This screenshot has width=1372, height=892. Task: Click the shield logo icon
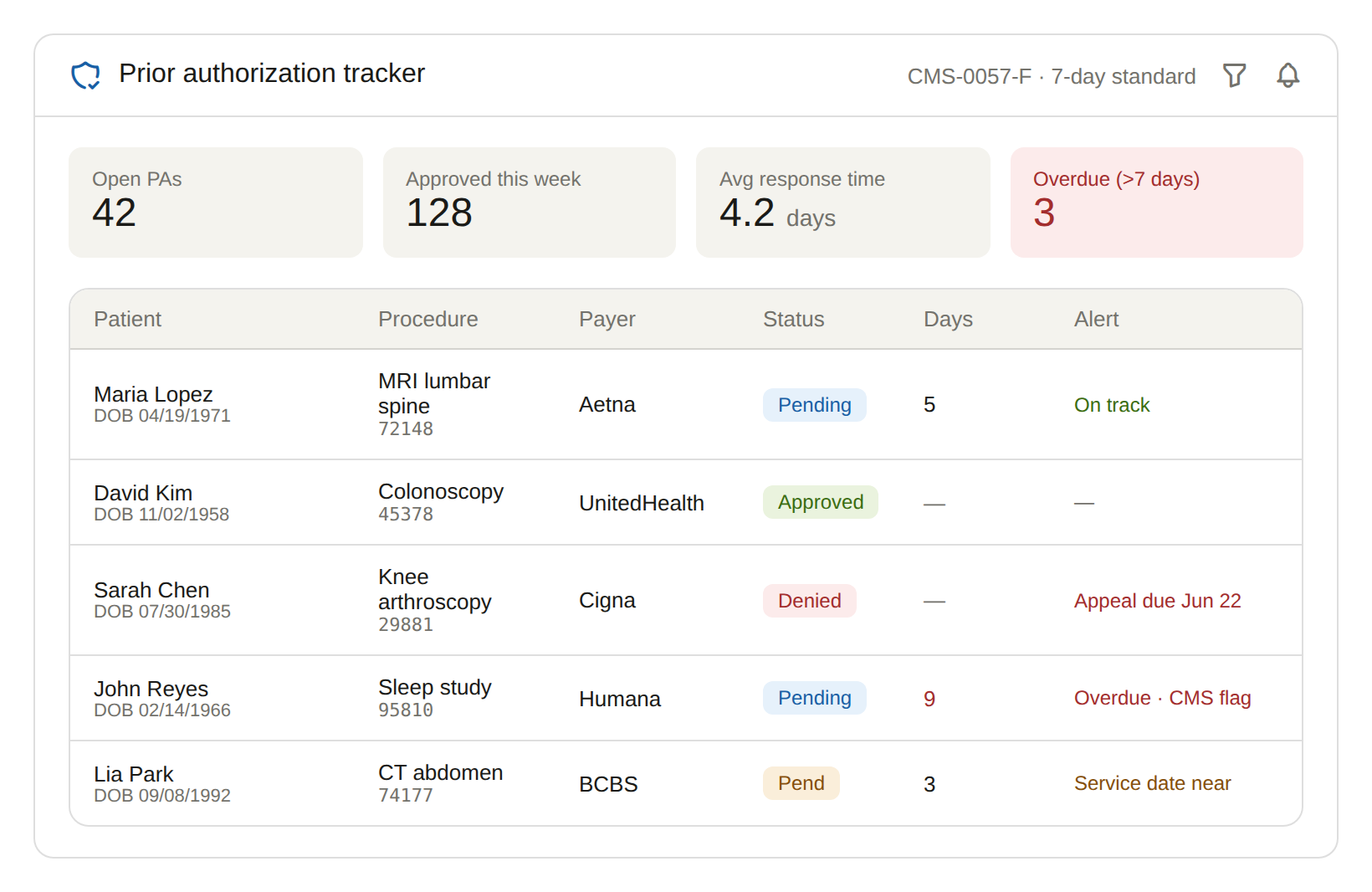(x=85, y=75)
